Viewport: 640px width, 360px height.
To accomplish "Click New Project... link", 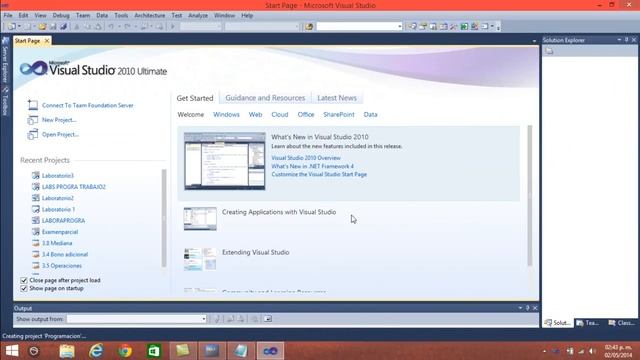I will click(59, 120).
